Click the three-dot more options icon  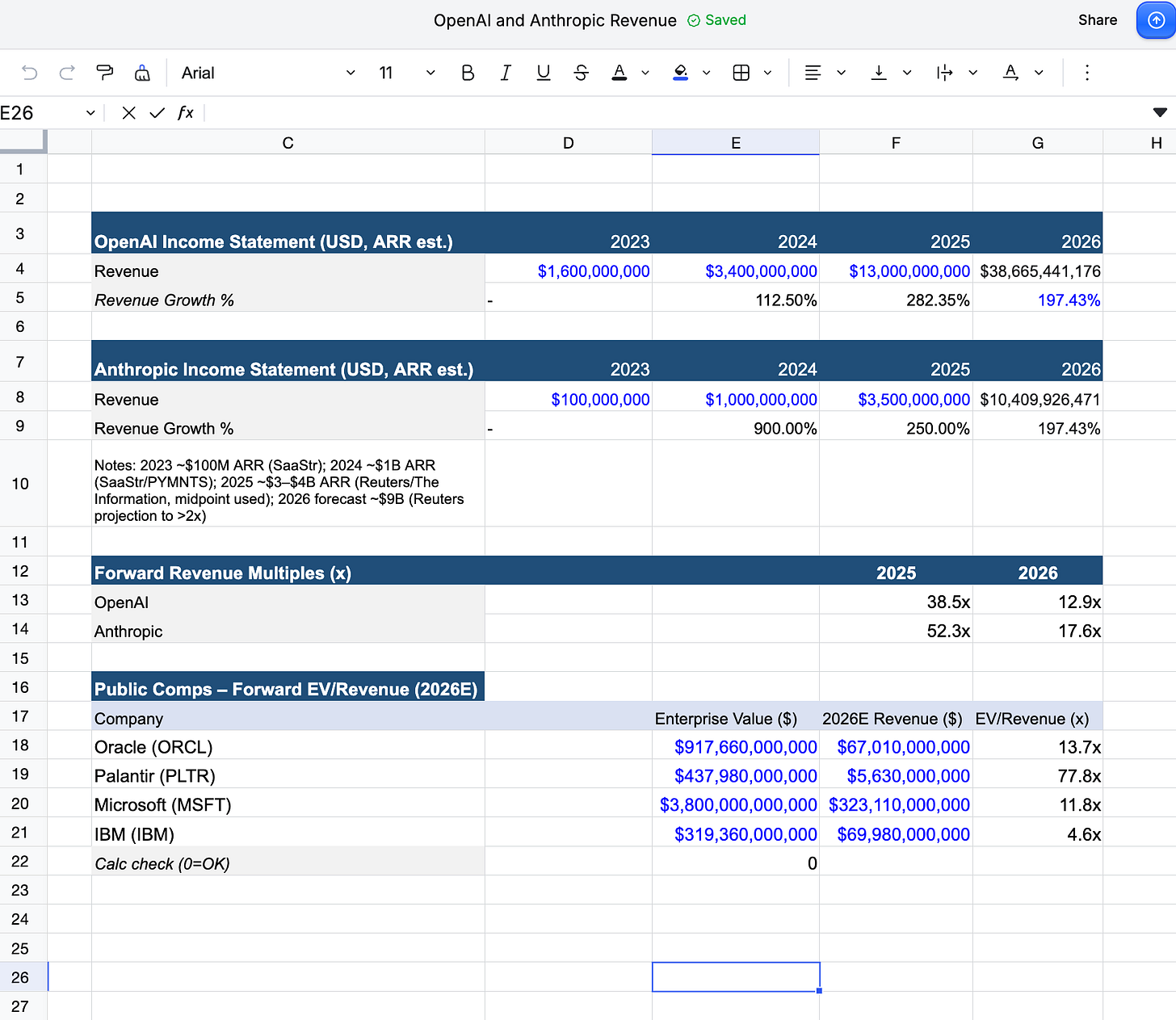coord(1086,73)
